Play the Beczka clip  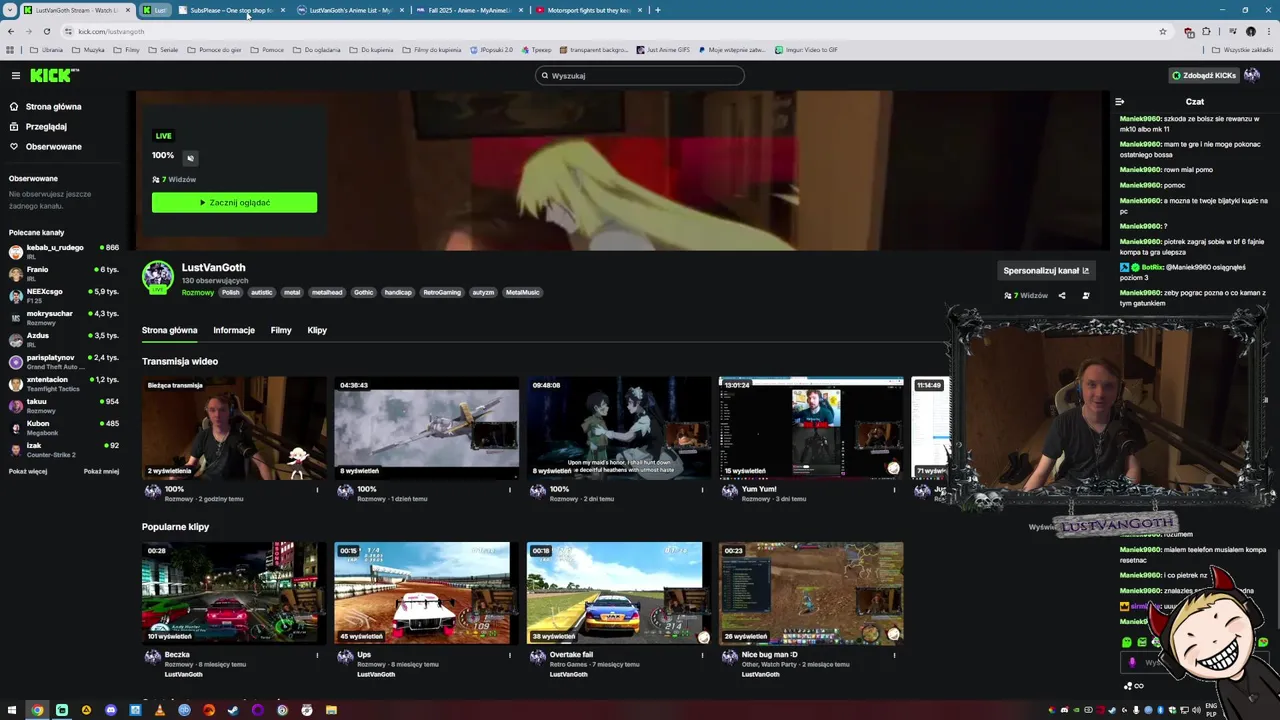[x=234, y=593]
